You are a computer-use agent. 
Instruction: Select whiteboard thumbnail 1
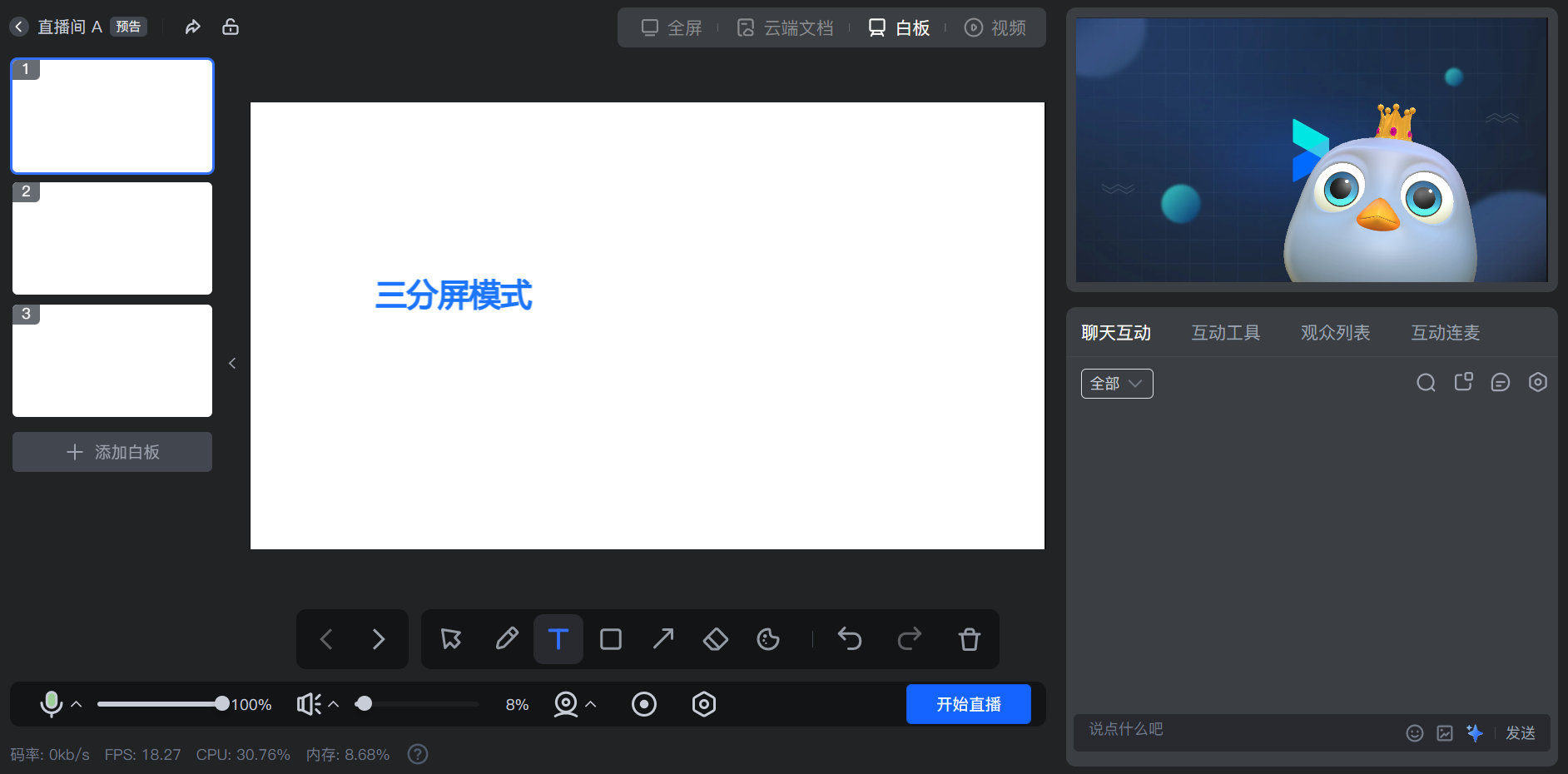pyautogui.click(x=112, y=116)
